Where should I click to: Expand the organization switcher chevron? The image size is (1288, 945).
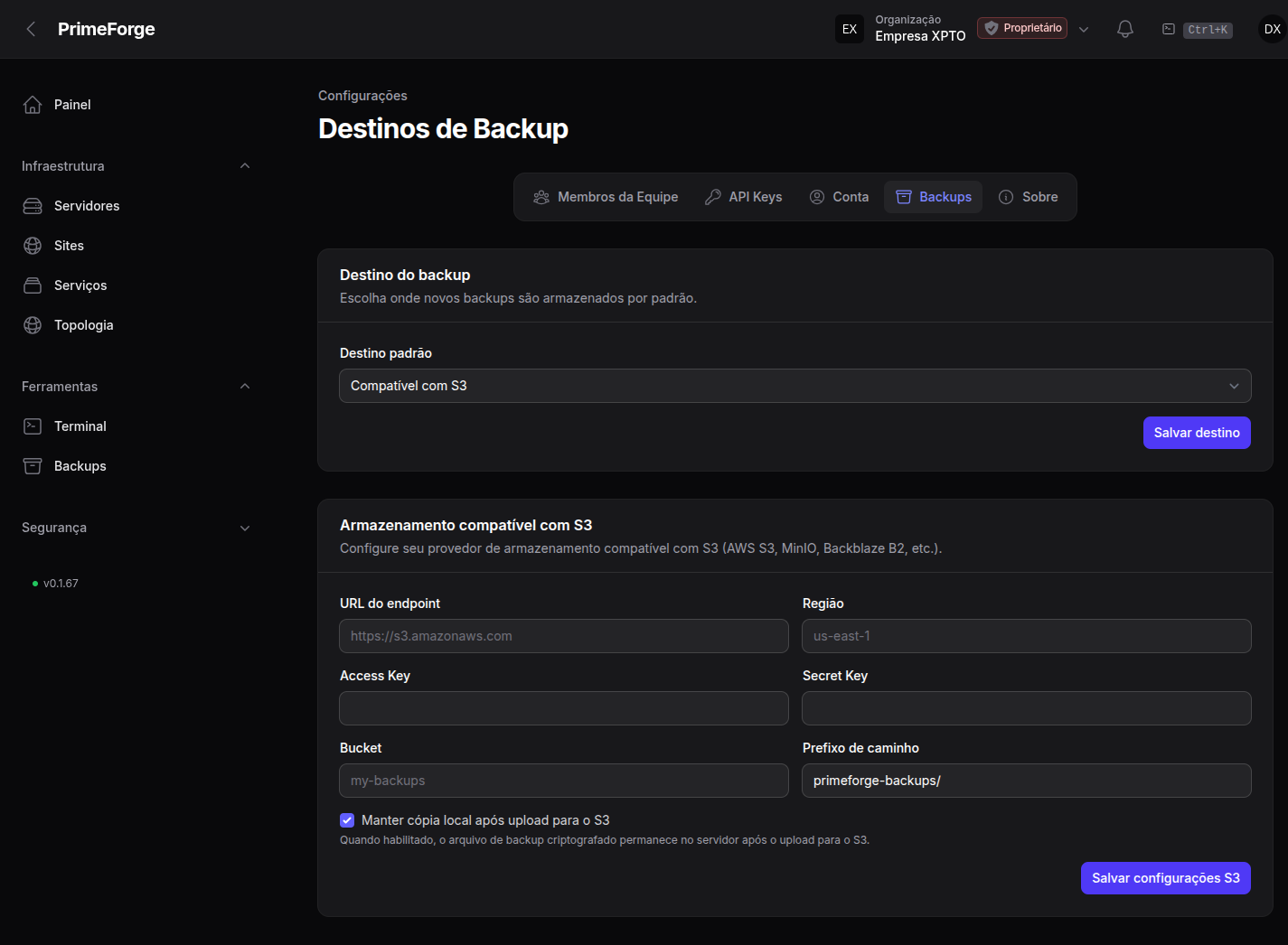(x=1084, y=29)
